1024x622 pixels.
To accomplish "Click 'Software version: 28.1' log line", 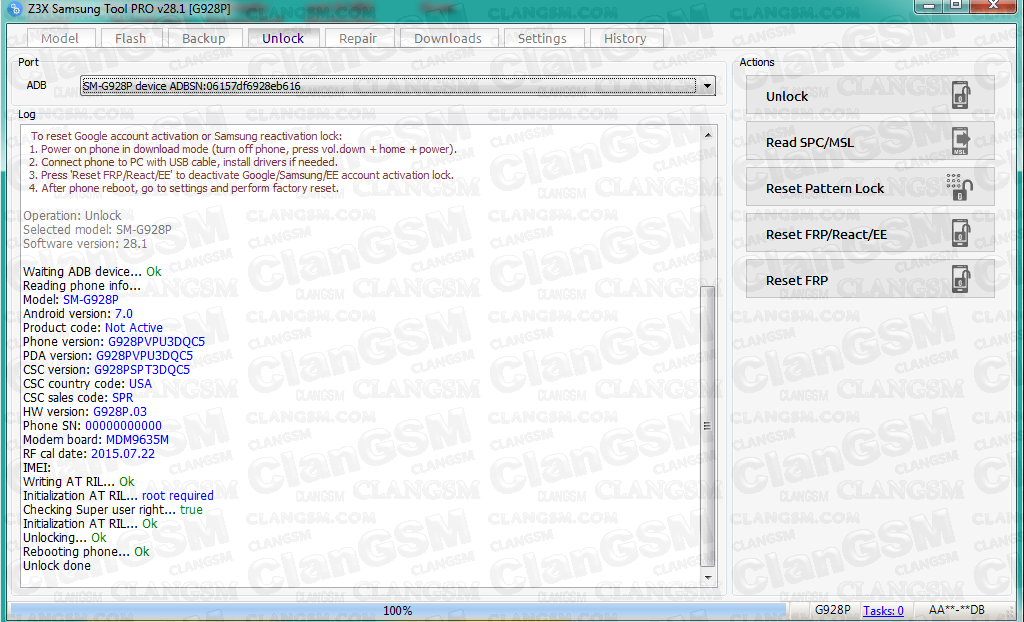I will pyautogui.click(x=85, y=244).
